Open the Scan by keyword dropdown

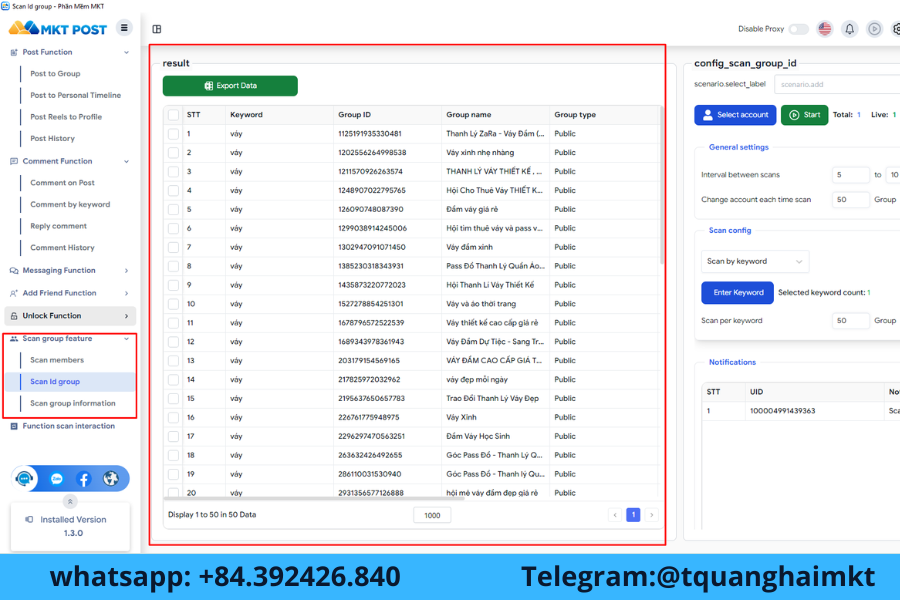(x=755, y=261)
